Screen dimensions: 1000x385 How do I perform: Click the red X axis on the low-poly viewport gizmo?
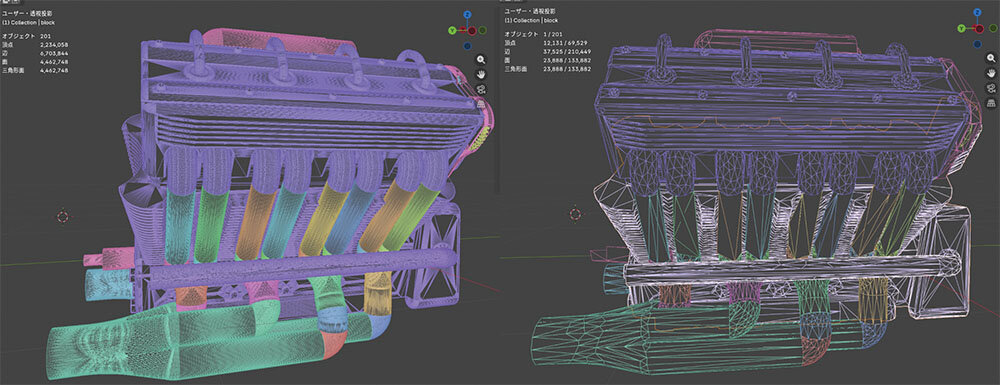pos(979,29)
